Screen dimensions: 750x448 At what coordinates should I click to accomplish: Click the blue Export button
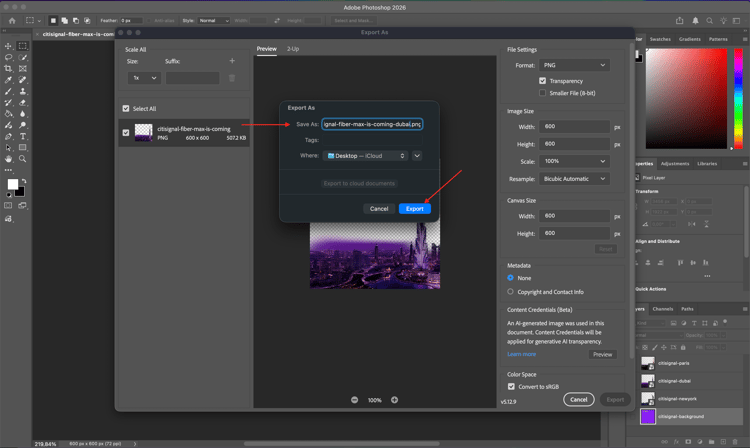[x=414, y=208]
